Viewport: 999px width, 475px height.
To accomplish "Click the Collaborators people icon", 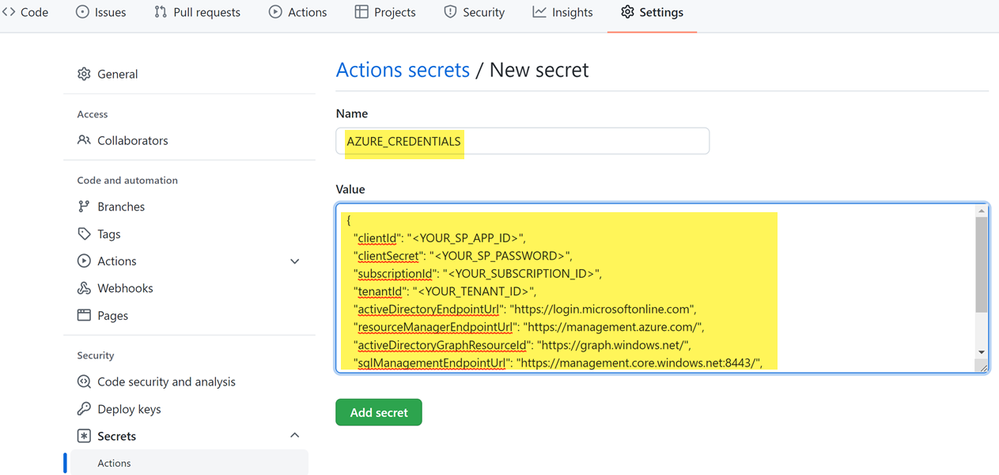I will click(83, 140).
